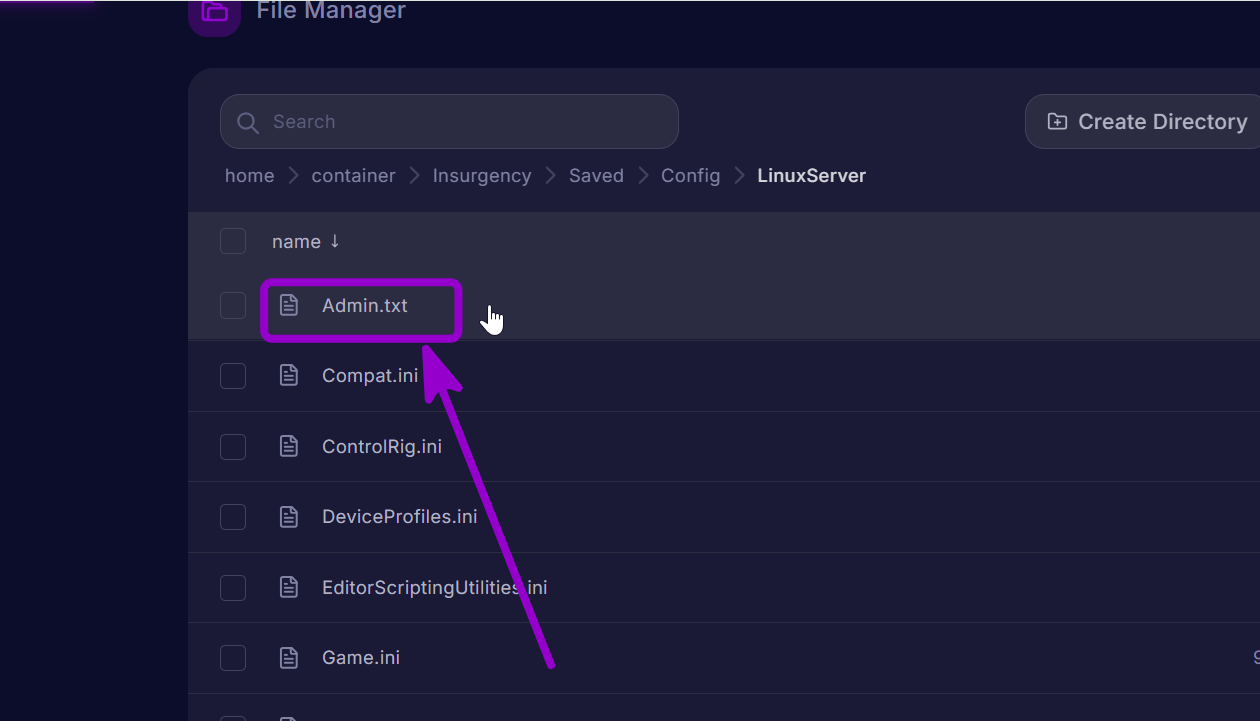This screenshot has height=721, width=1260.
Task: Open the Game.ini file
Action: pos(361,657)
